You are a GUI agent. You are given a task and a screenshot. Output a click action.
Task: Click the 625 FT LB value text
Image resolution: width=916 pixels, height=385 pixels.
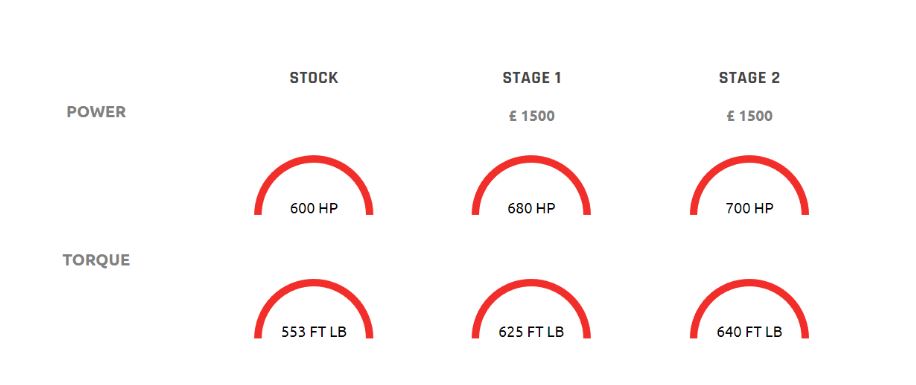531,332
